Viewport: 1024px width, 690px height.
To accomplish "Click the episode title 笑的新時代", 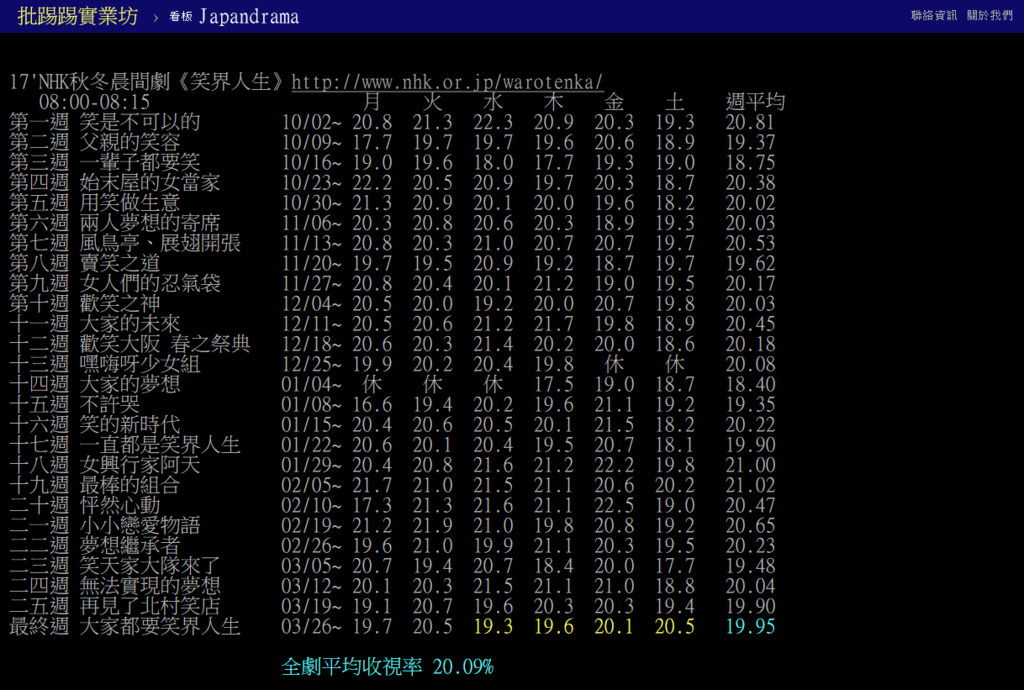I will [130, 425].
